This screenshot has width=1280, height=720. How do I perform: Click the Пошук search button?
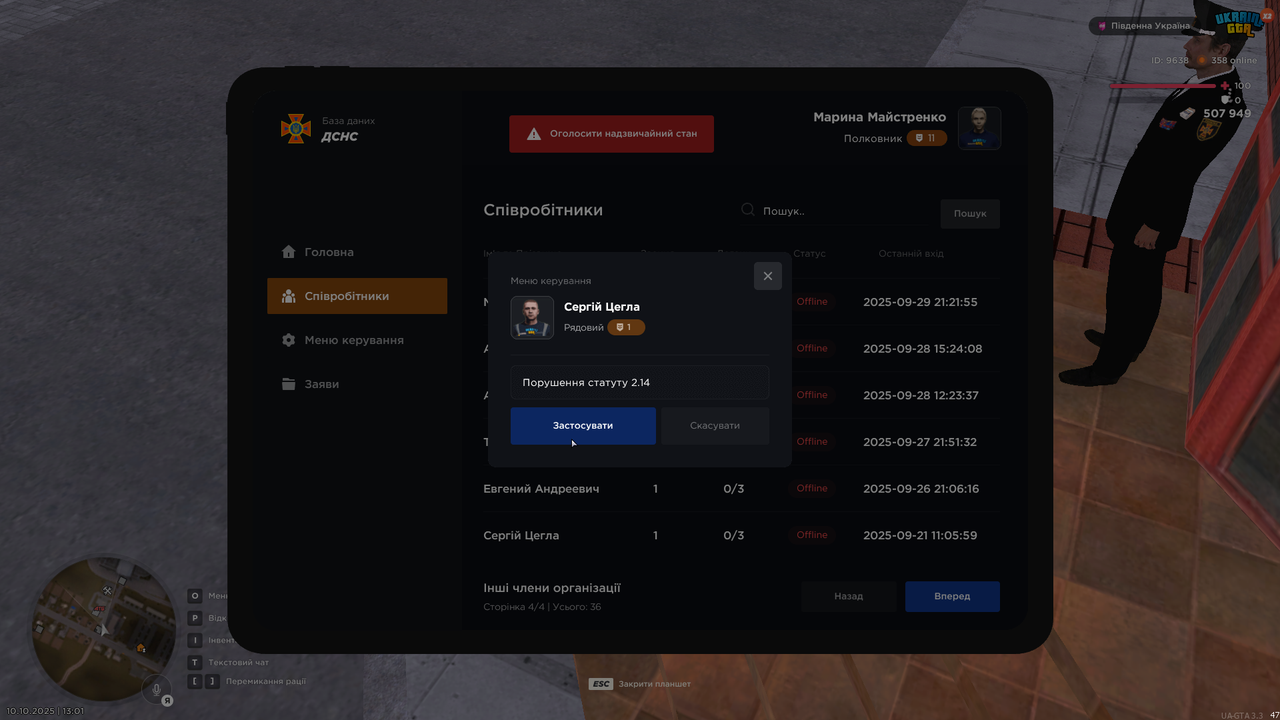pyautogui.click(x=970, y=213)
